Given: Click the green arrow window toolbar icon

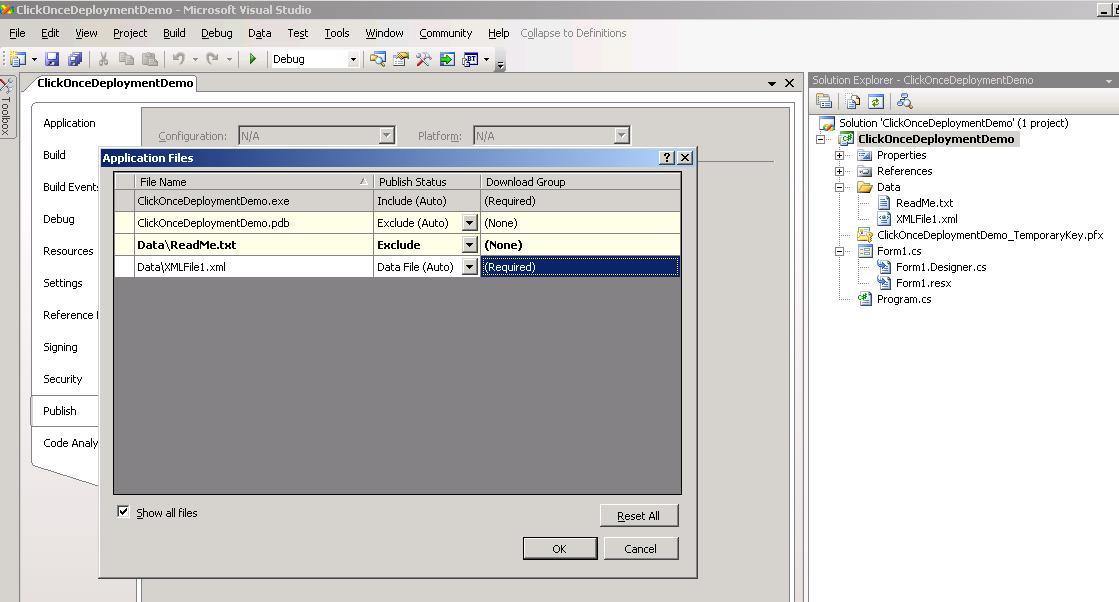Looking at the screenshot, I should [x=447, y=59].
